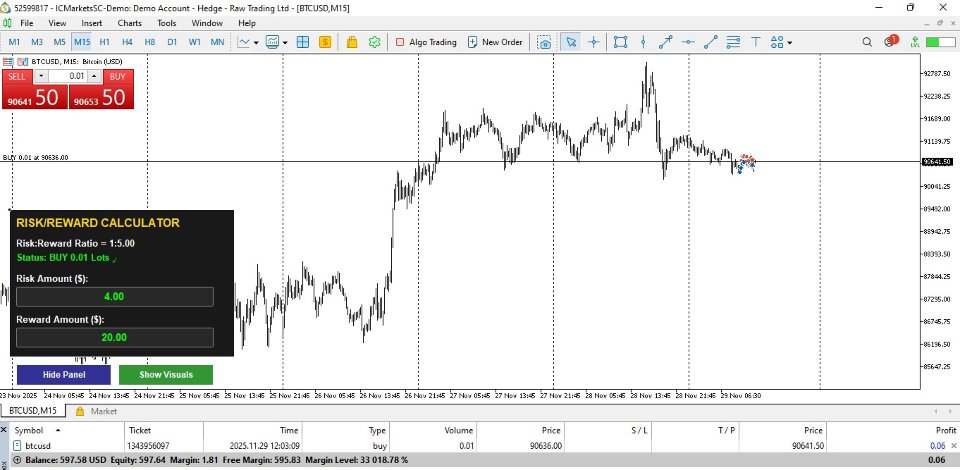Decrease lot volume with down arrow
The width and height of the screenshot is (960, 470).
pyautogui.click(x=40, y=76)
